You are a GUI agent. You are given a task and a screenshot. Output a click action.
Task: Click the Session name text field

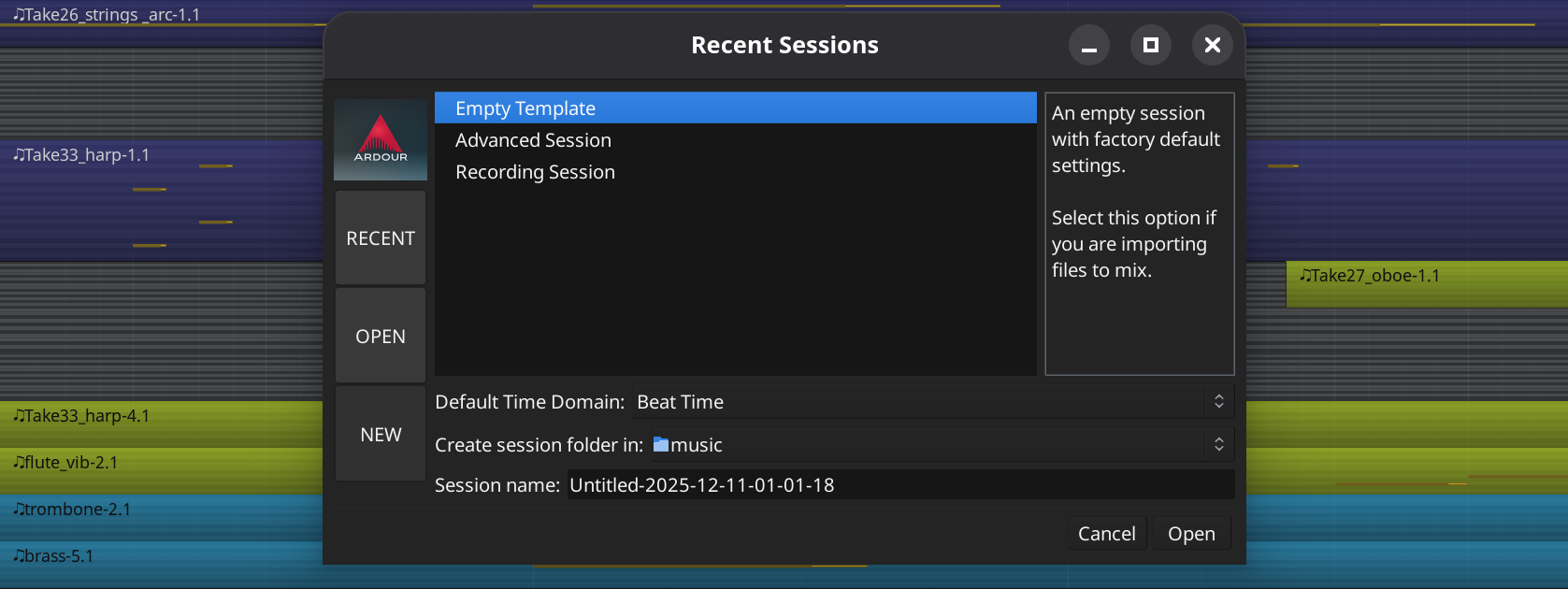[899, 485]
